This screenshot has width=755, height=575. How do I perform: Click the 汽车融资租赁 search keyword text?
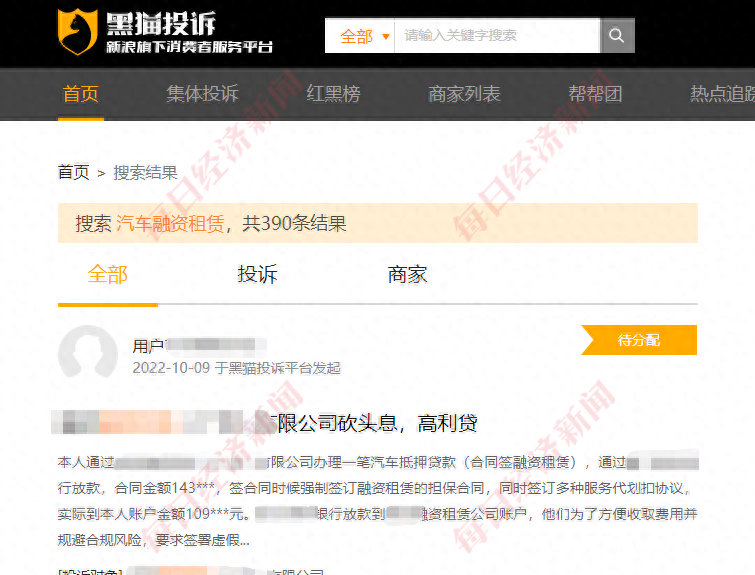(x=170, y=223)
